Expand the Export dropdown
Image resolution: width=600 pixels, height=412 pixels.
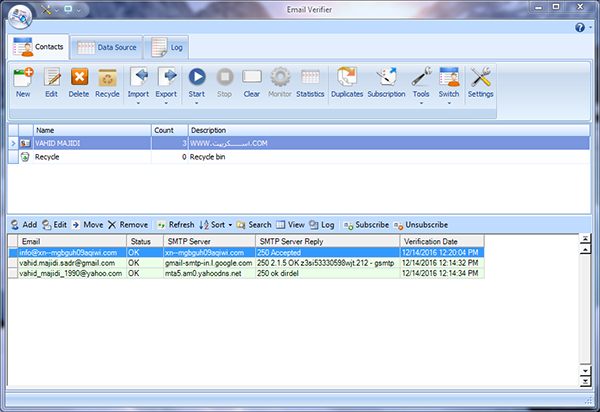pyautogui.click(x=166, y=102)
